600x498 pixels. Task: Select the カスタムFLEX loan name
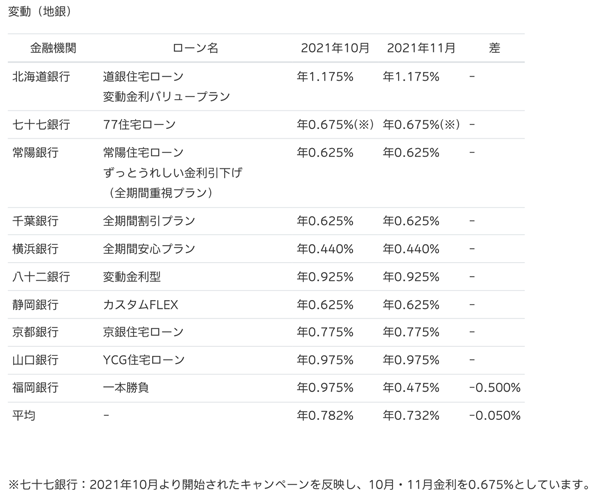tap(140, 305)
